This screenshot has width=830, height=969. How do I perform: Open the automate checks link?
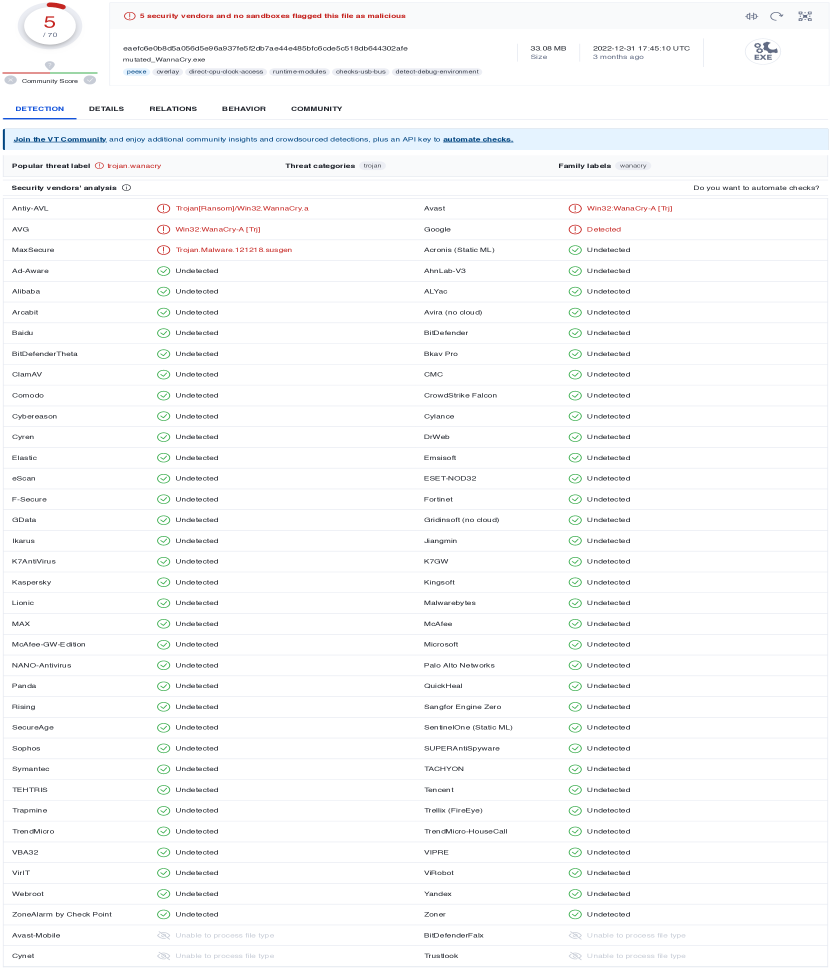point(478,139)
